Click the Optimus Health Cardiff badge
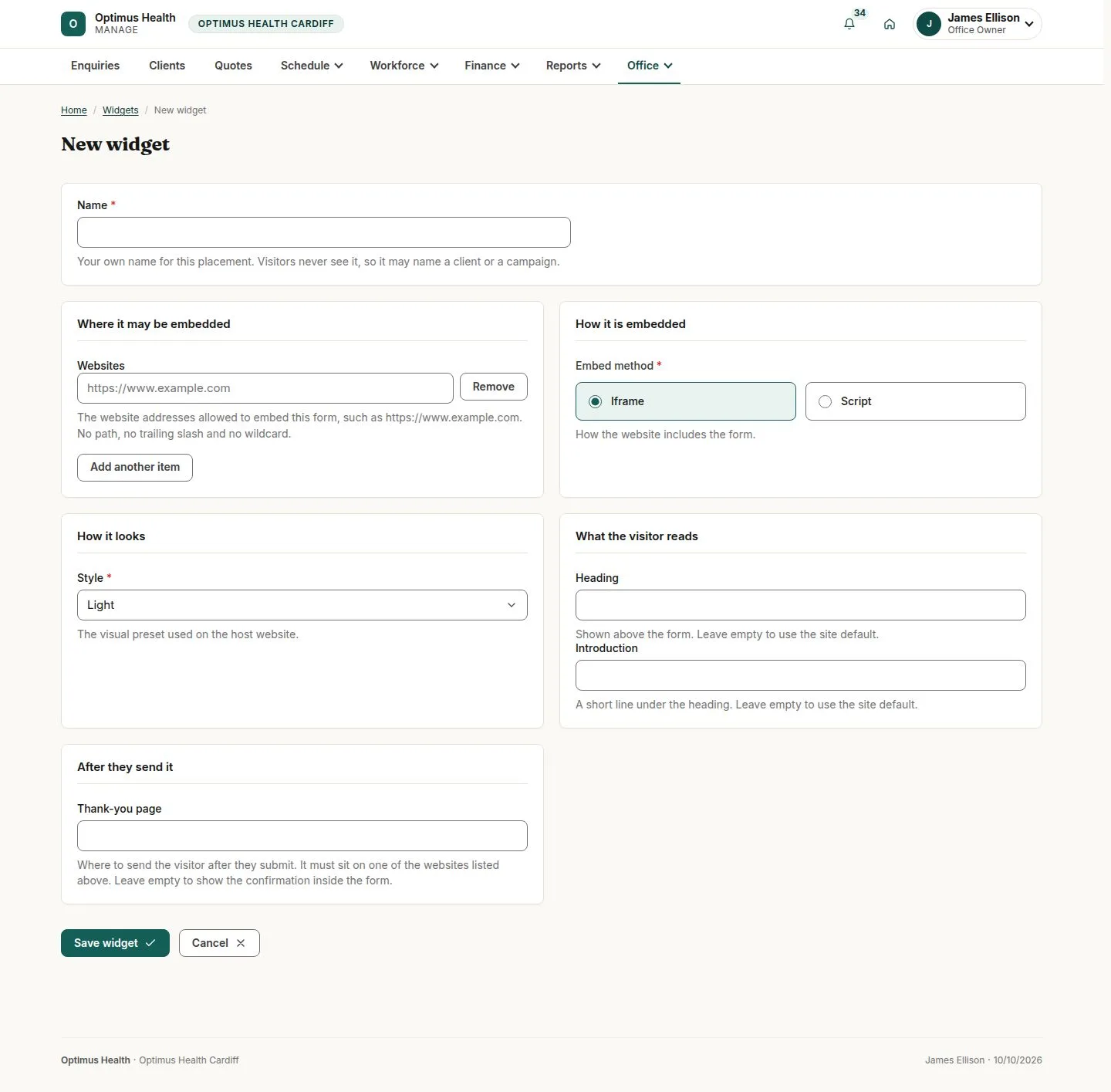The height and width of the screenshot is (1092, 1111). 266,24
